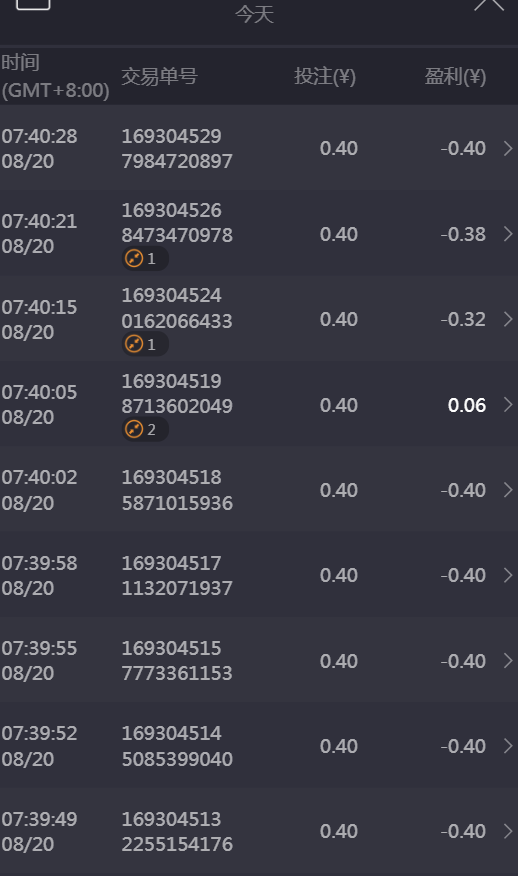Screen dimensions: 518x876
Task: Expand details arrow for -0.38 profit row
Action: point(508,234)
